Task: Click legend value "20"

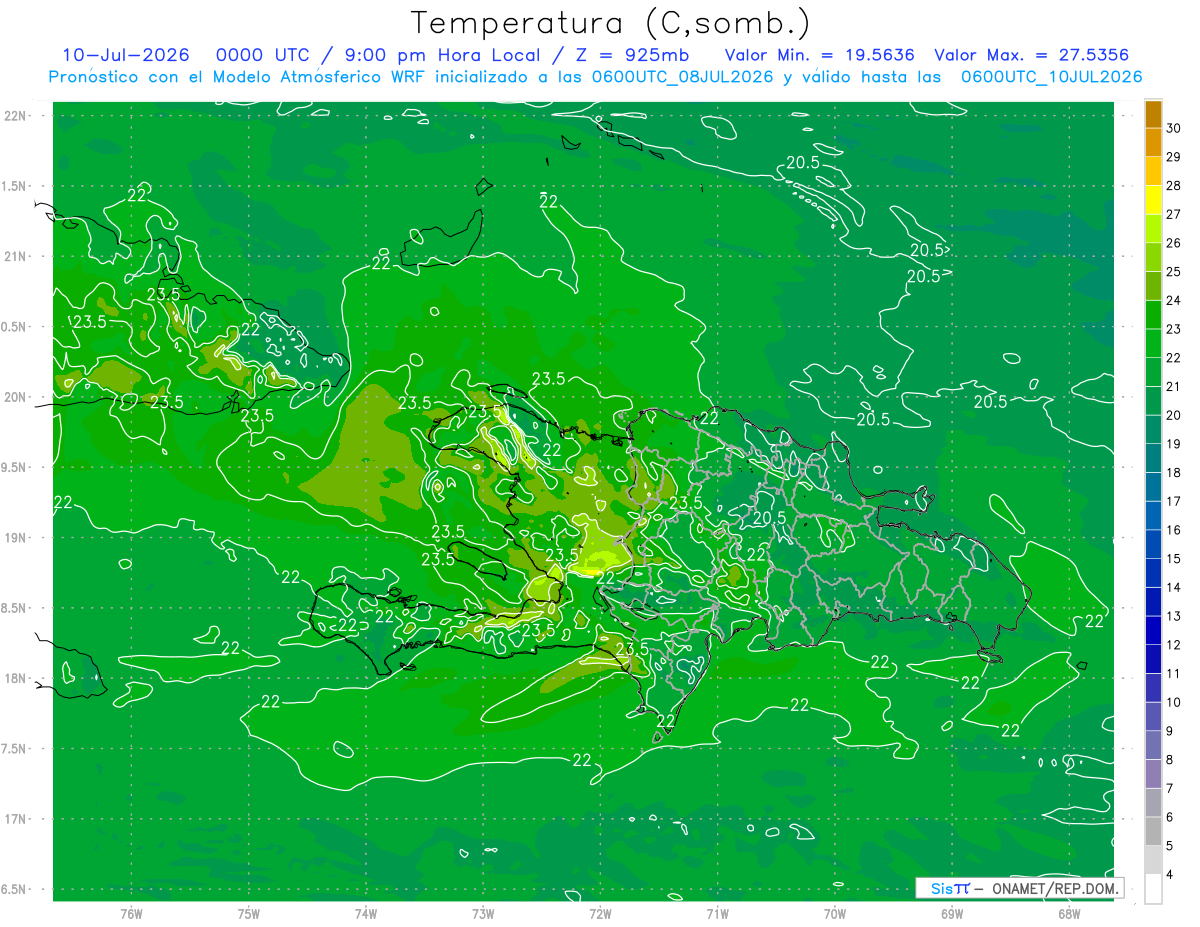Action: tap(1174, 415)
